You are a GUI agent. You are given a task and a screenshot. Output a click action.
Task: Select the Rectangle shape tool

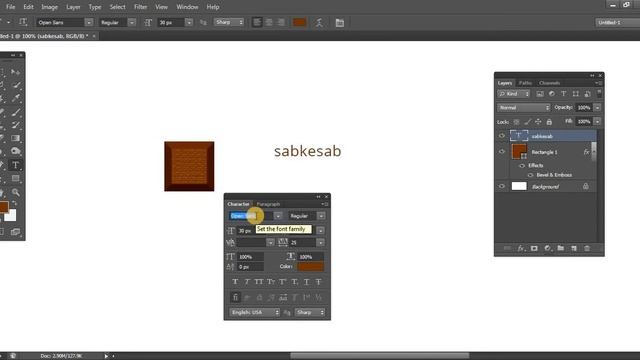click(x=16, y=178)
